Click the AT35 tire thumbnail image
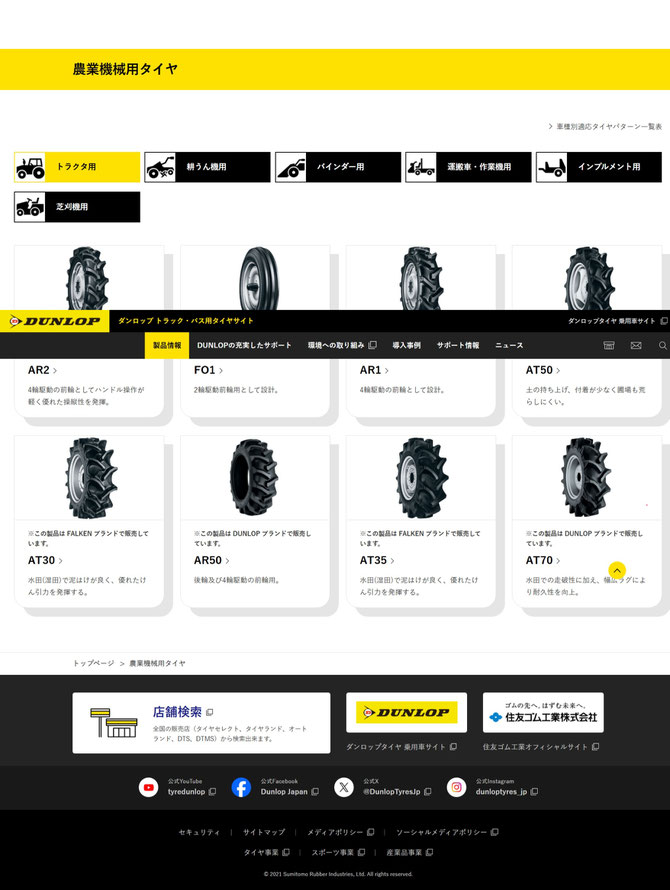 (x=421, y=478)
